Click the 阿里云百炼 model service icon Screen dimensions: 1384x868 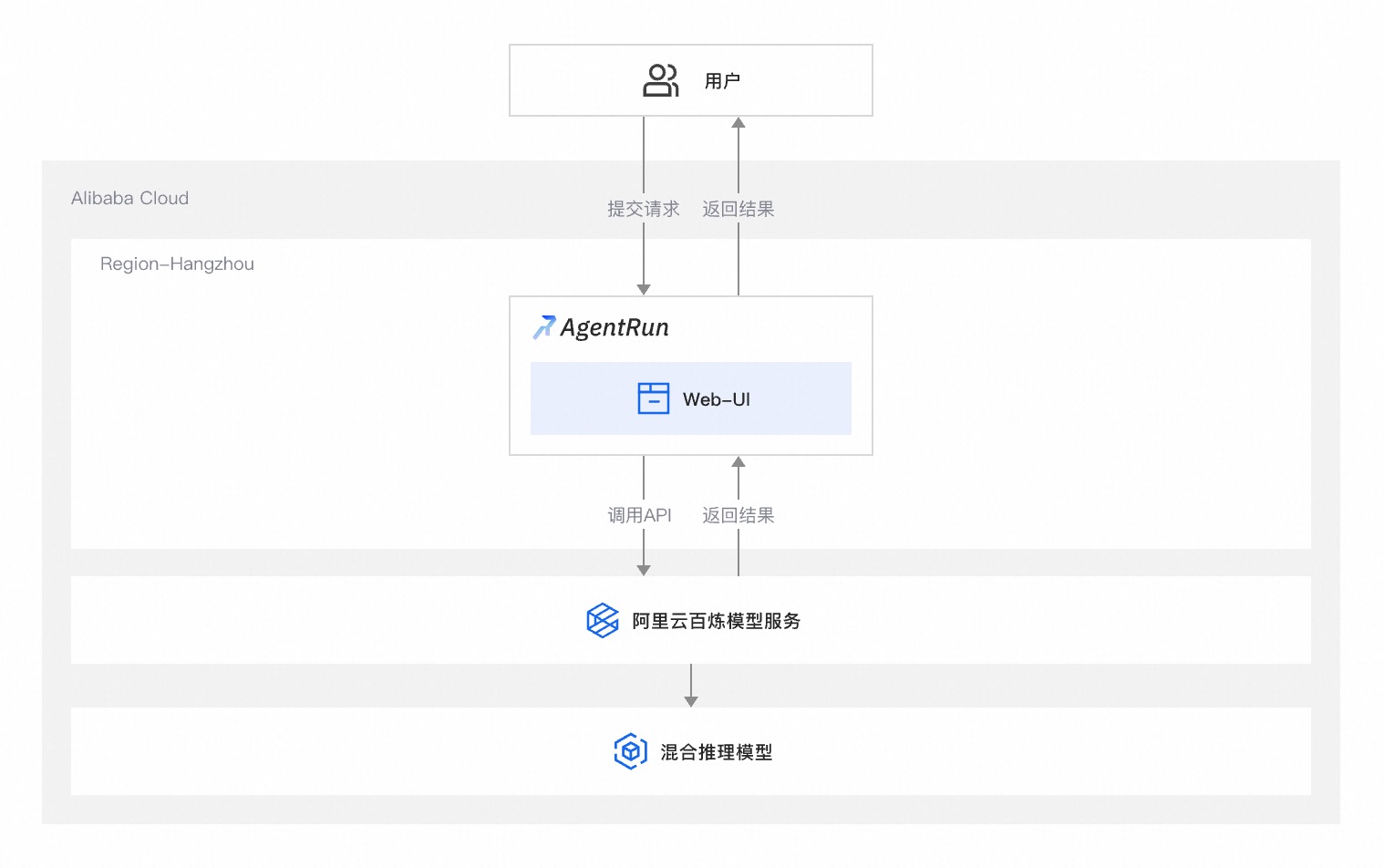click(603, 621)
